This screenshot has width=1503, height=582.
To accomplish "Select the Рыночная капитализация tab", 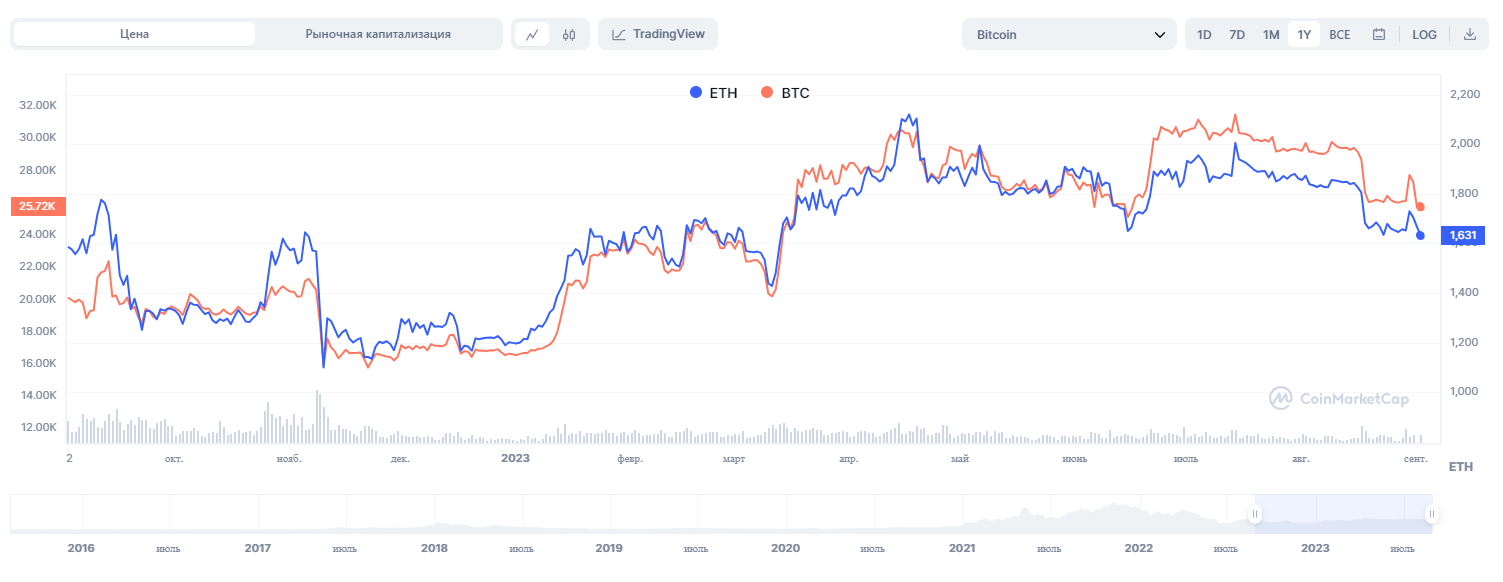I will [x=378, y=34].
